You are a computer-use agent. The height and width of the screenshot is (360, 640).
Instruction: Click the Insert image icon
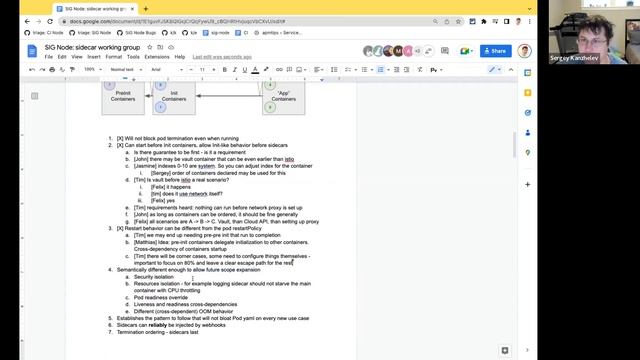point(300,70)
